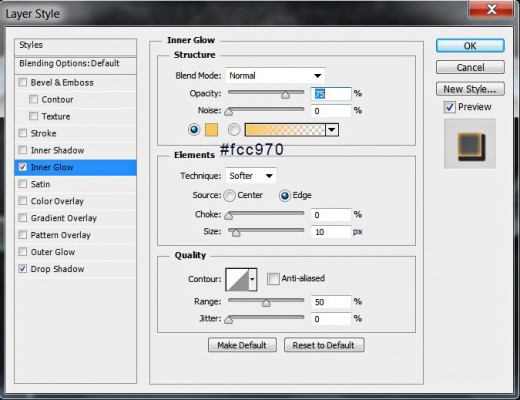
Task: Click the Contour curve thumbnail
Action: pyautogui.click(x=237, y=279)
